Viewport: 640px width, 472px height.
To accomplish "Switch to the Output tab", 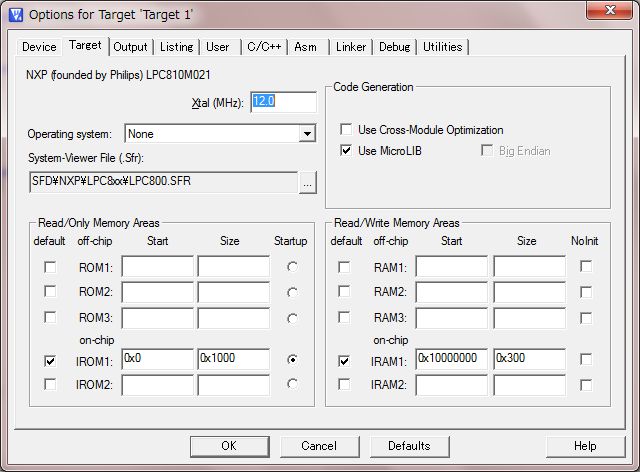I will coord(130,47).
